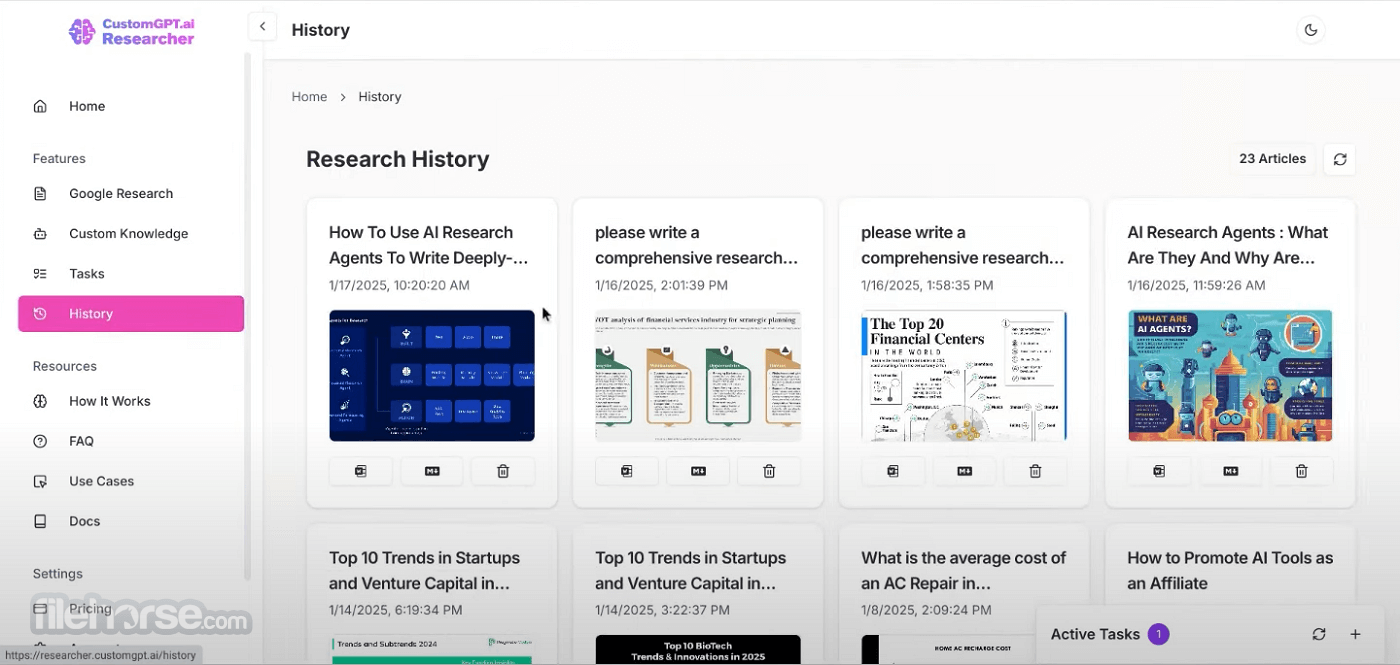Click the Top 10 BioTech Trends thumbnail
The image size is (1400, 665).
click(698, 650)
